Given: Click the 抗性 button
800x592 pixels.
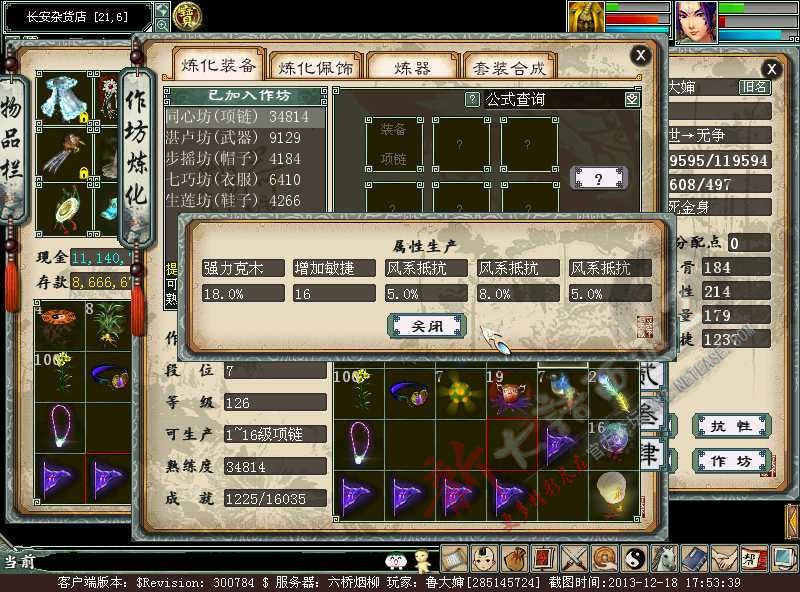Looking at the screenshot, I should click(730, 426).
